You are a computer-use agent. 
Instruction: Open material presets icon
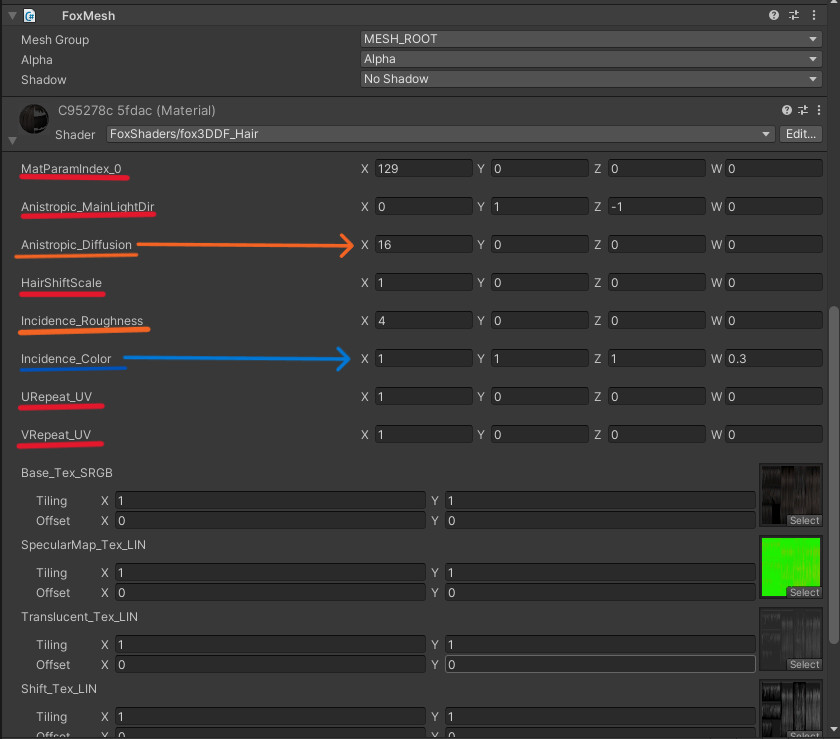tap(802, 110)
